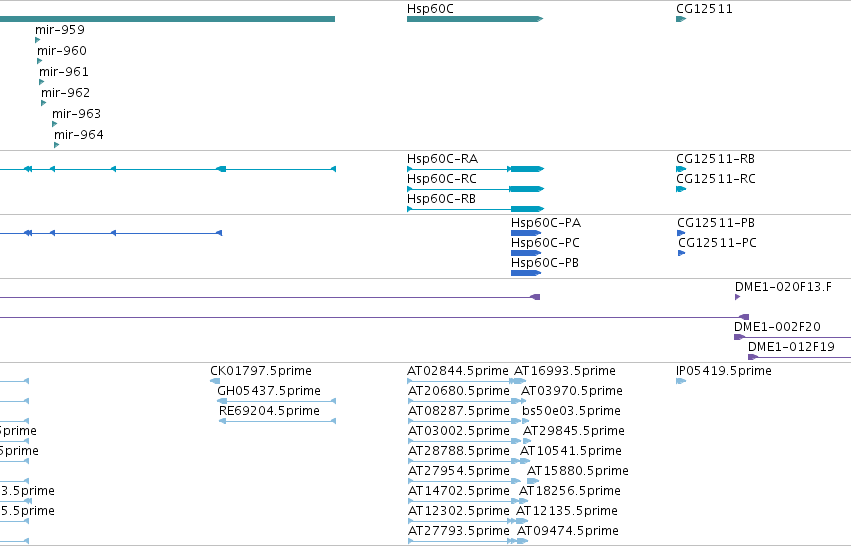Select the AT02844.5prime EST
Image resolution: width=851 pixels, height=546 pixels.
click(x=460, y=381)
